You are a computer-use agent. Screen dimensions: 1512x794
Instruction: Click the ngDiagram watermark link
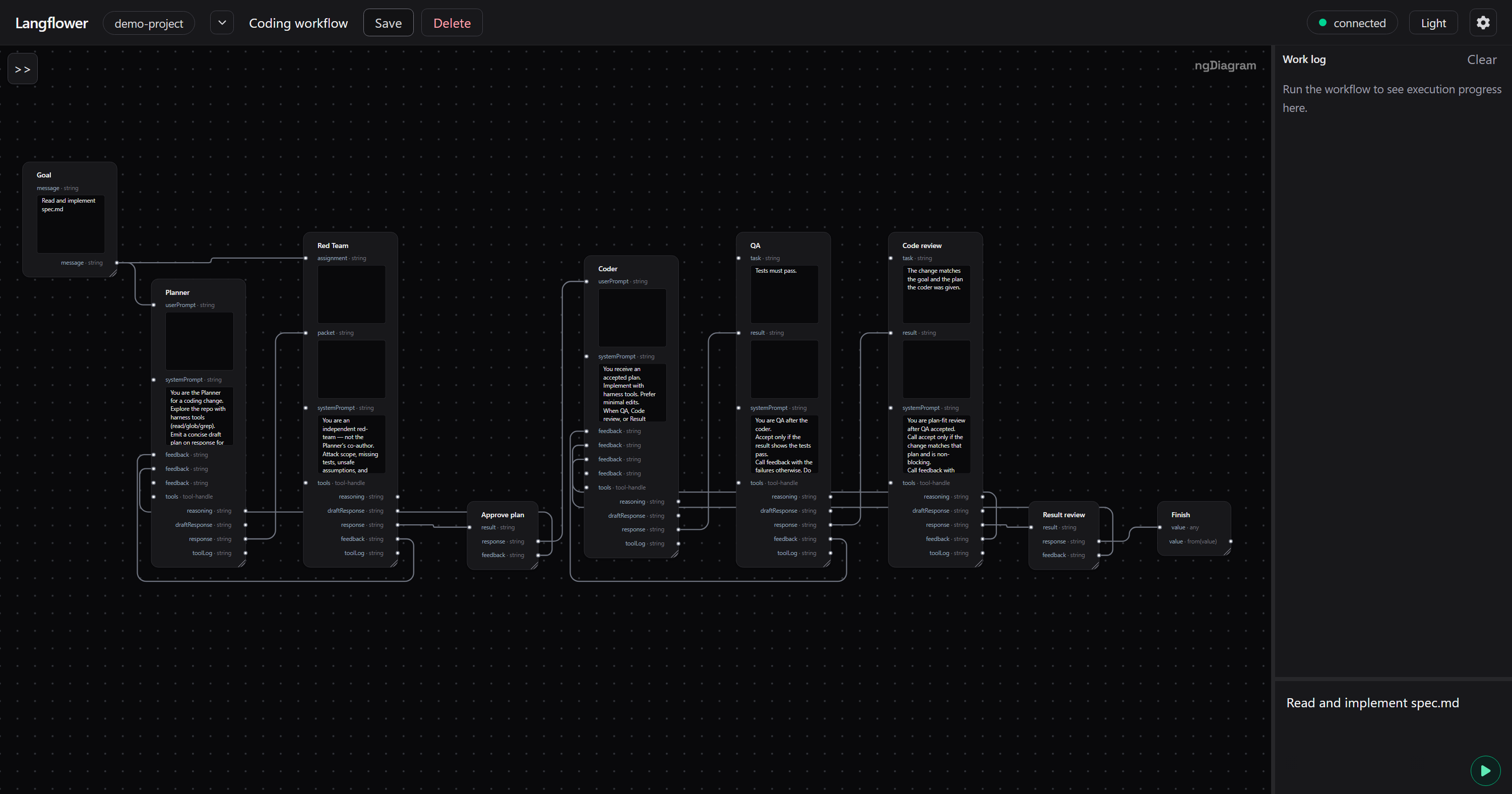click(x=1225, y=65)
